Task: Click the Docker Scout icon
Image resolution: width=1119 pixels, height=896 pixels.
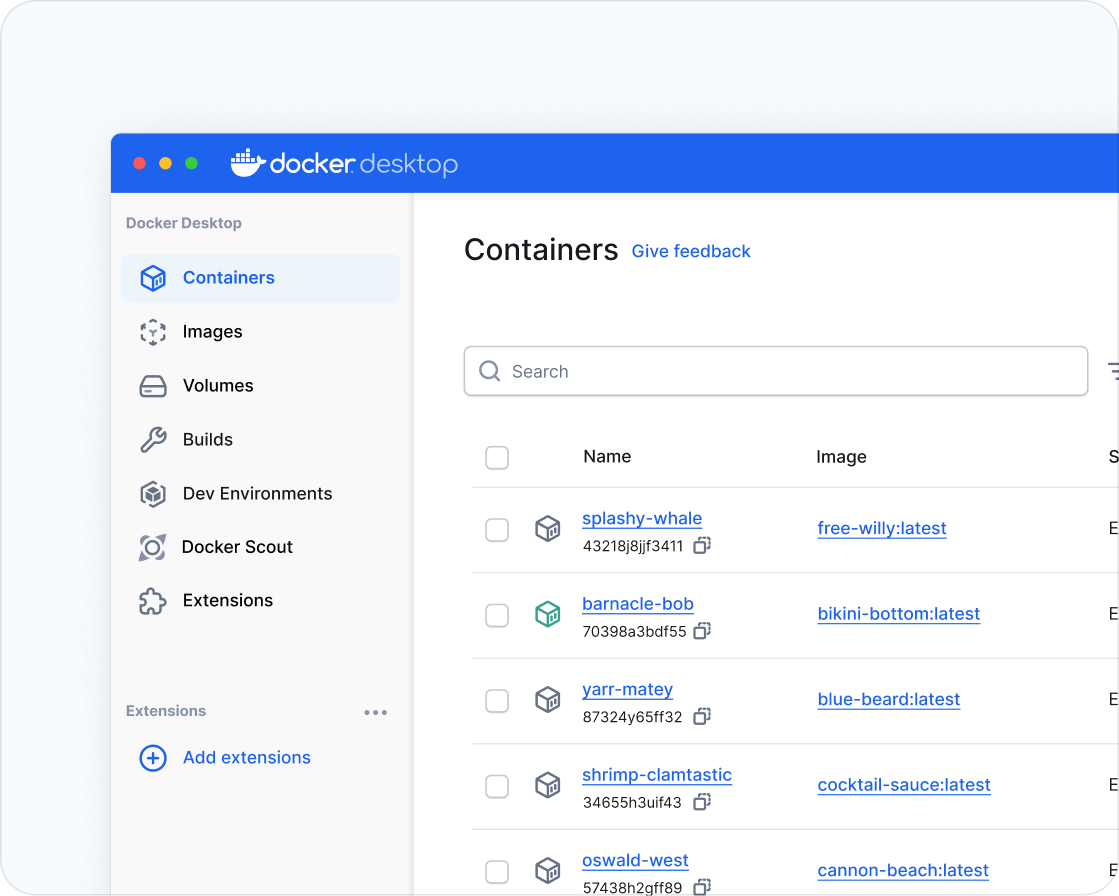Action: 152,547
